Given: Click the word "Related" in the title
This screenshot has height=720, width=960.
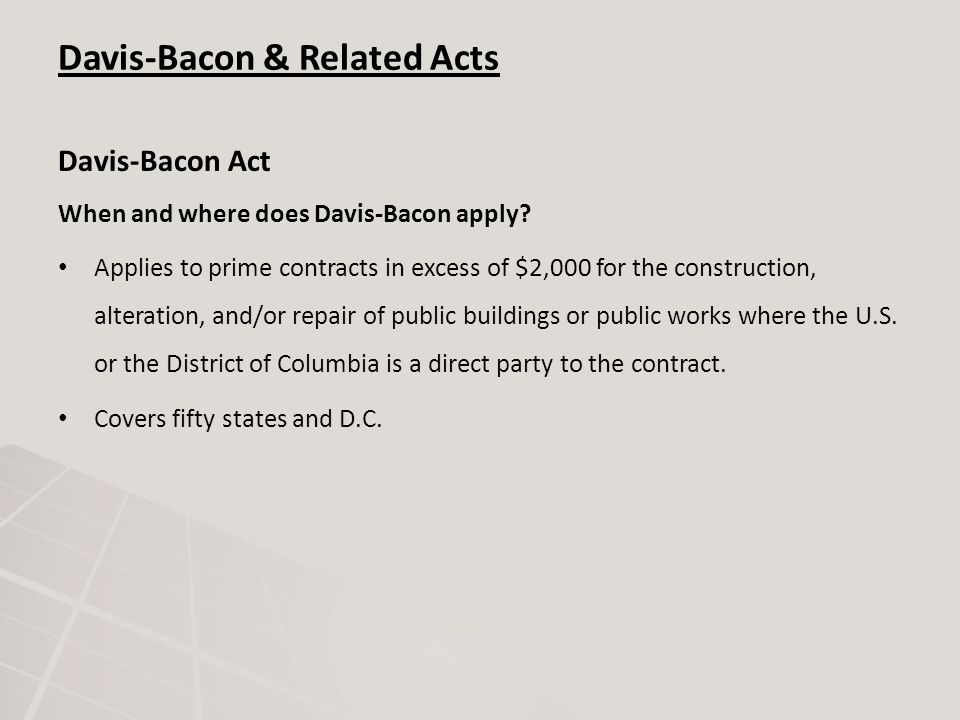Looking at the screenshot, I should pyautogui.click(x=360, y=59).
